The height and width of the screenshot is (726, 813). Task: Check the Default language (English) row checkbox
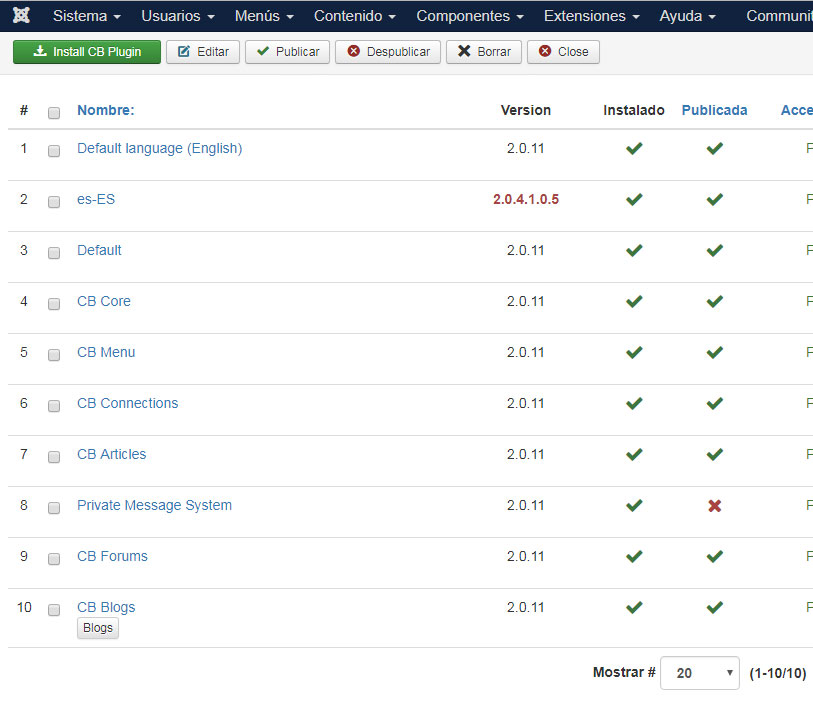(54, 151)
